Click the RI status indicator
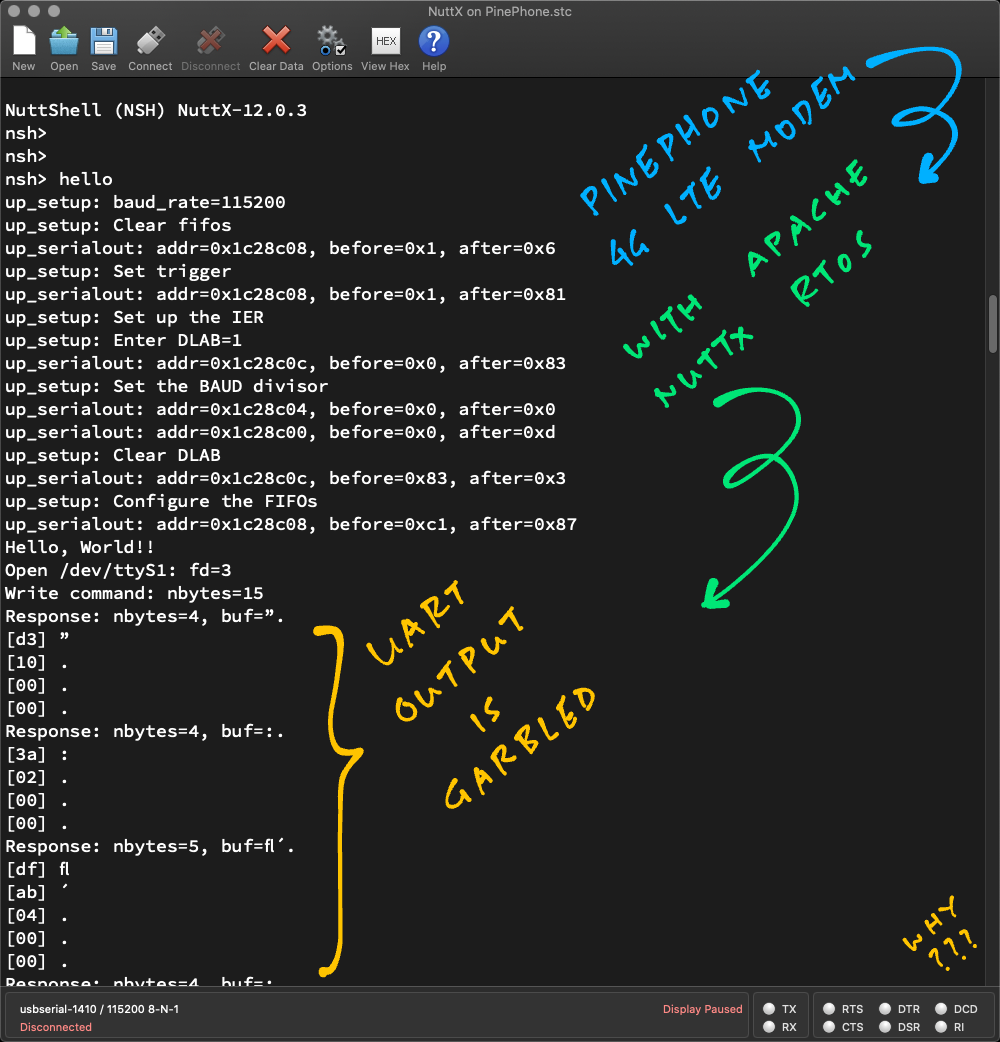The width and height of the screenshot is (1000, 1042). click(941, 1027)
